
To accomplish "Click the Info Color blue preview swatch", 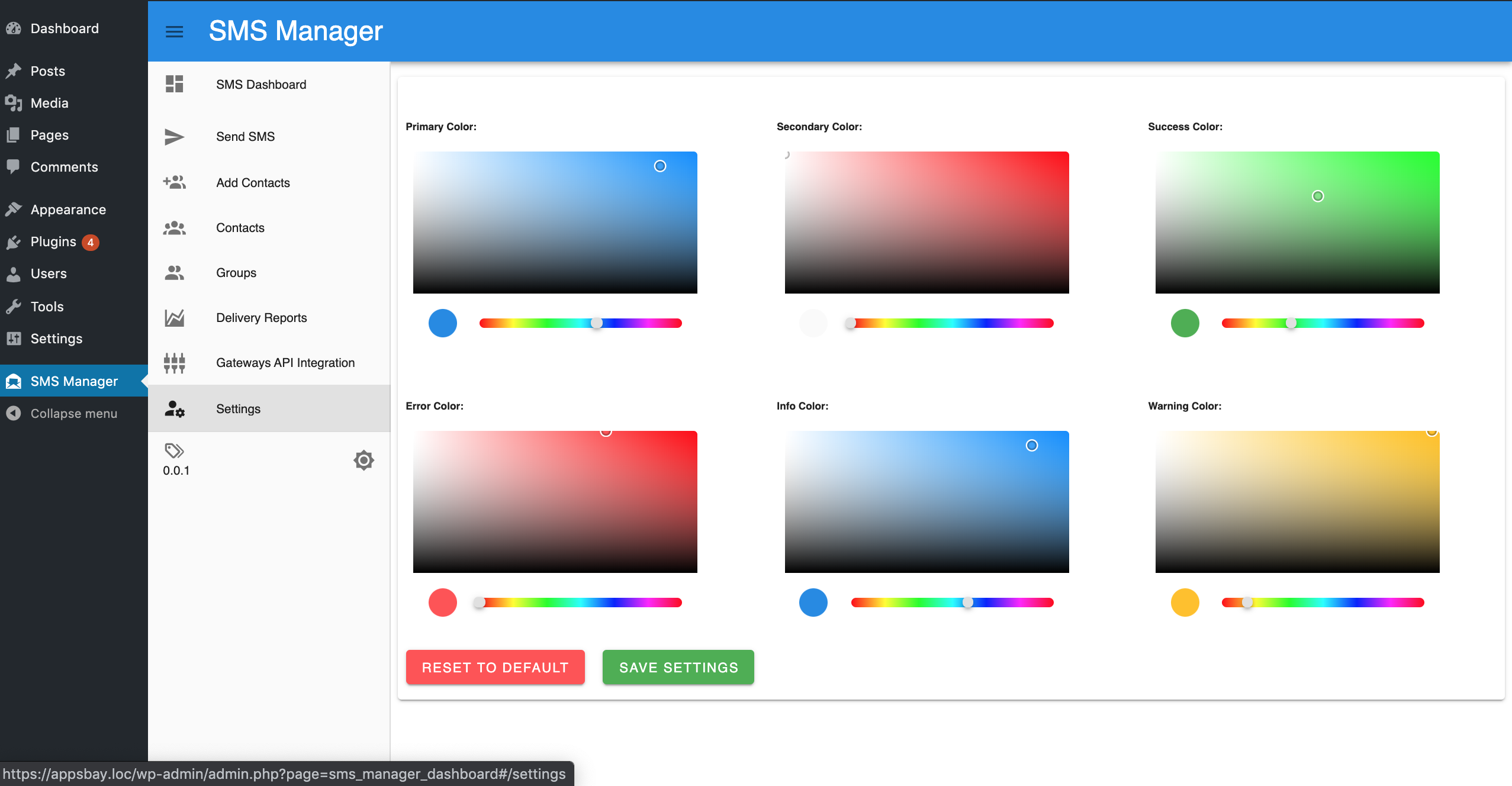I will (x=813, y=603).
